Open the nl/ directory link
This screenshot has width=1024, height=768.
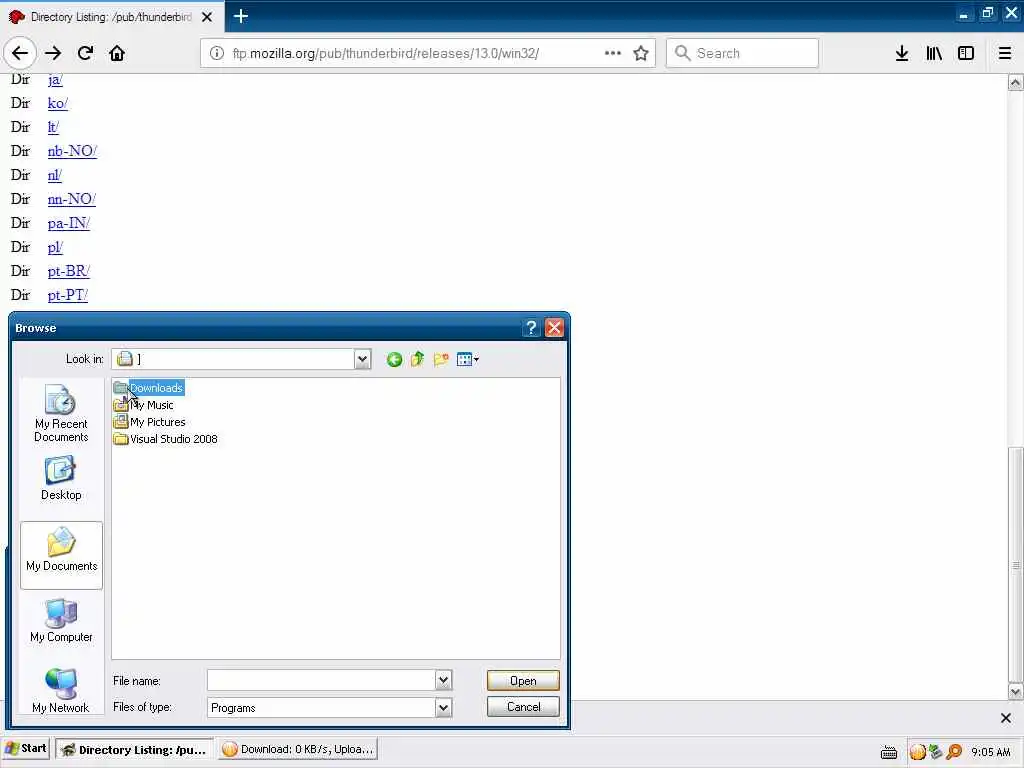point(54,175)
